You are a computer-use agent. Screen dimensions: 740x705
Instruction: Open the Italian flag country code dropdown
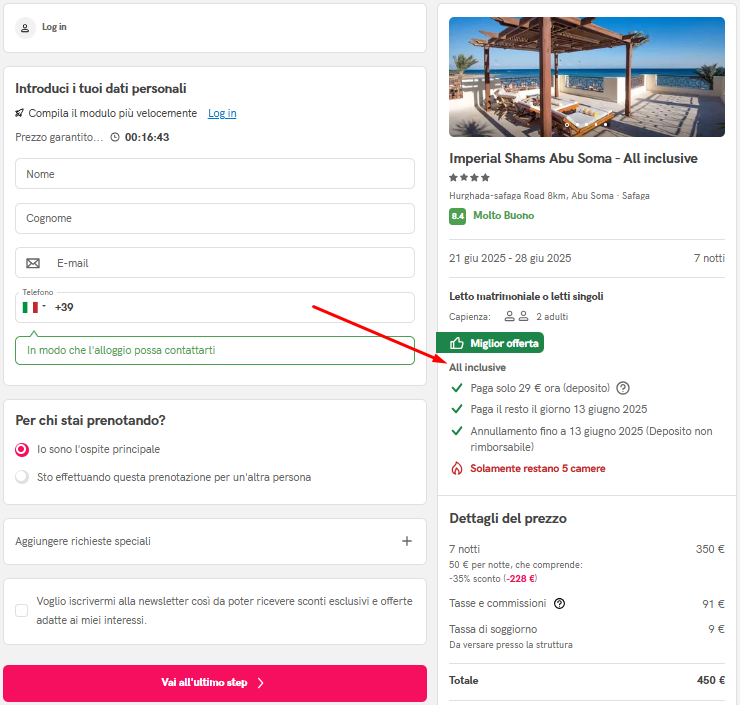tap(34, 307)
